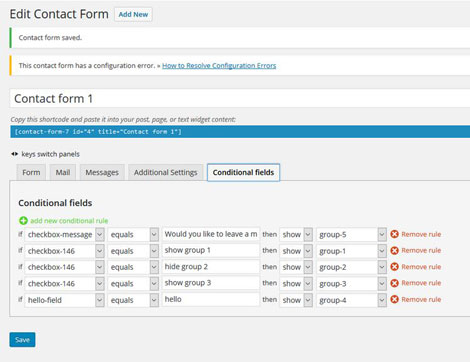Open the hello-field dropdown

click(64, 300)
